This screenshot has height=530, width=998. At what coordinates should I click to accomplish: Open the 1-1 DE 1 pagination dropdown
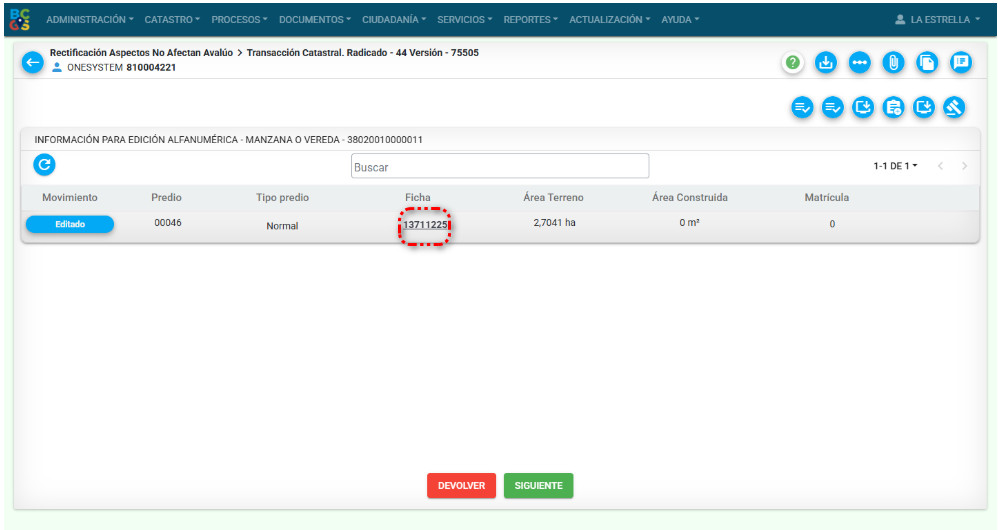896,166
